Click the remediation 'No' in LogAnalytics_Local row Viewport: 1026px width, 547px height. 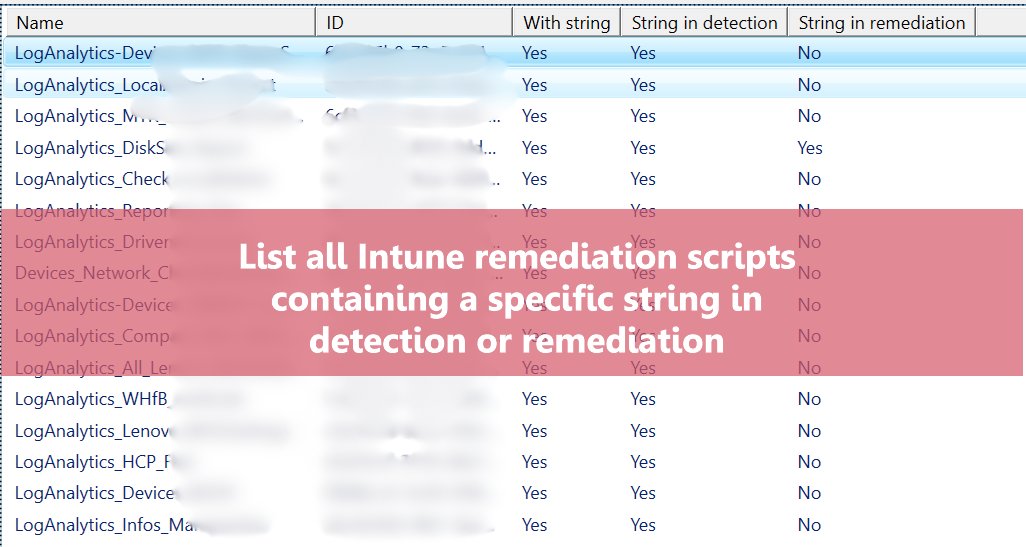click(x=809, y=85)
